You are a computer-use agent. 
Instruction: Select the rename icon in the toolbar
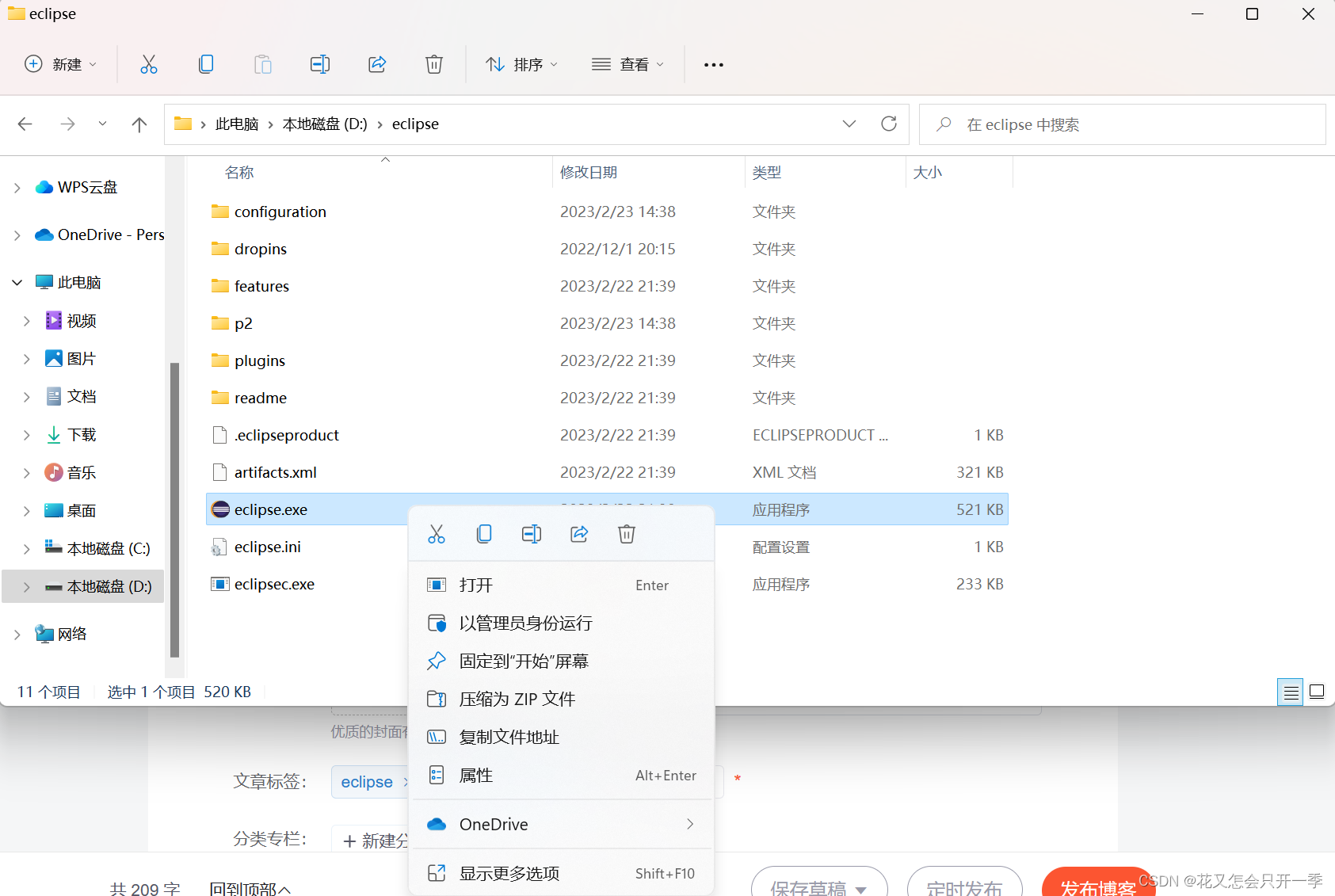(320, 64)
